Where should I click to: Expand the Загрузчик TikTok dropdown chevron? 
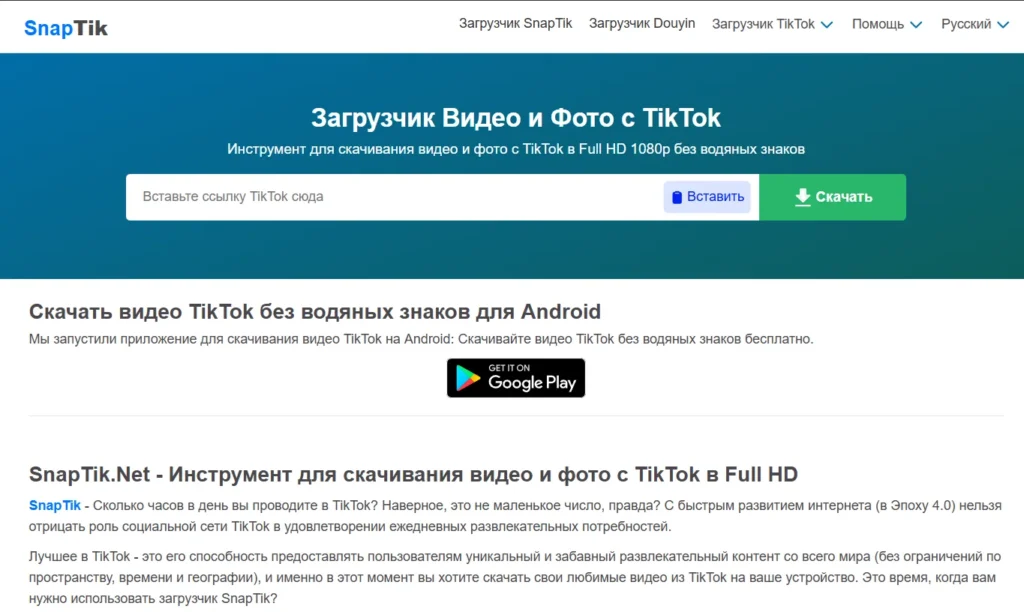coord(827,25)
